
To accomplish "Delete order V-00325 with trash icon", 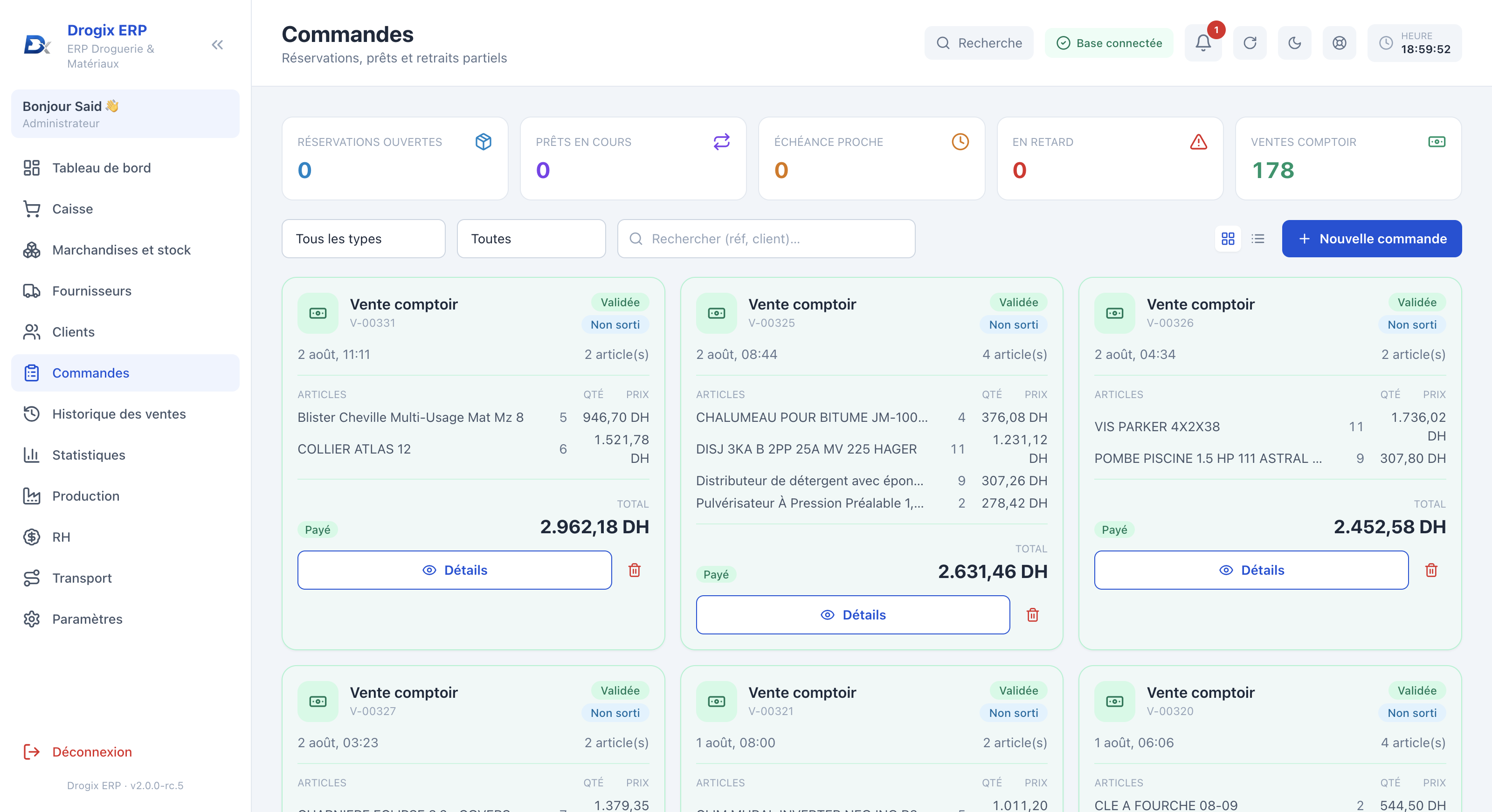I will [1032, 615].
